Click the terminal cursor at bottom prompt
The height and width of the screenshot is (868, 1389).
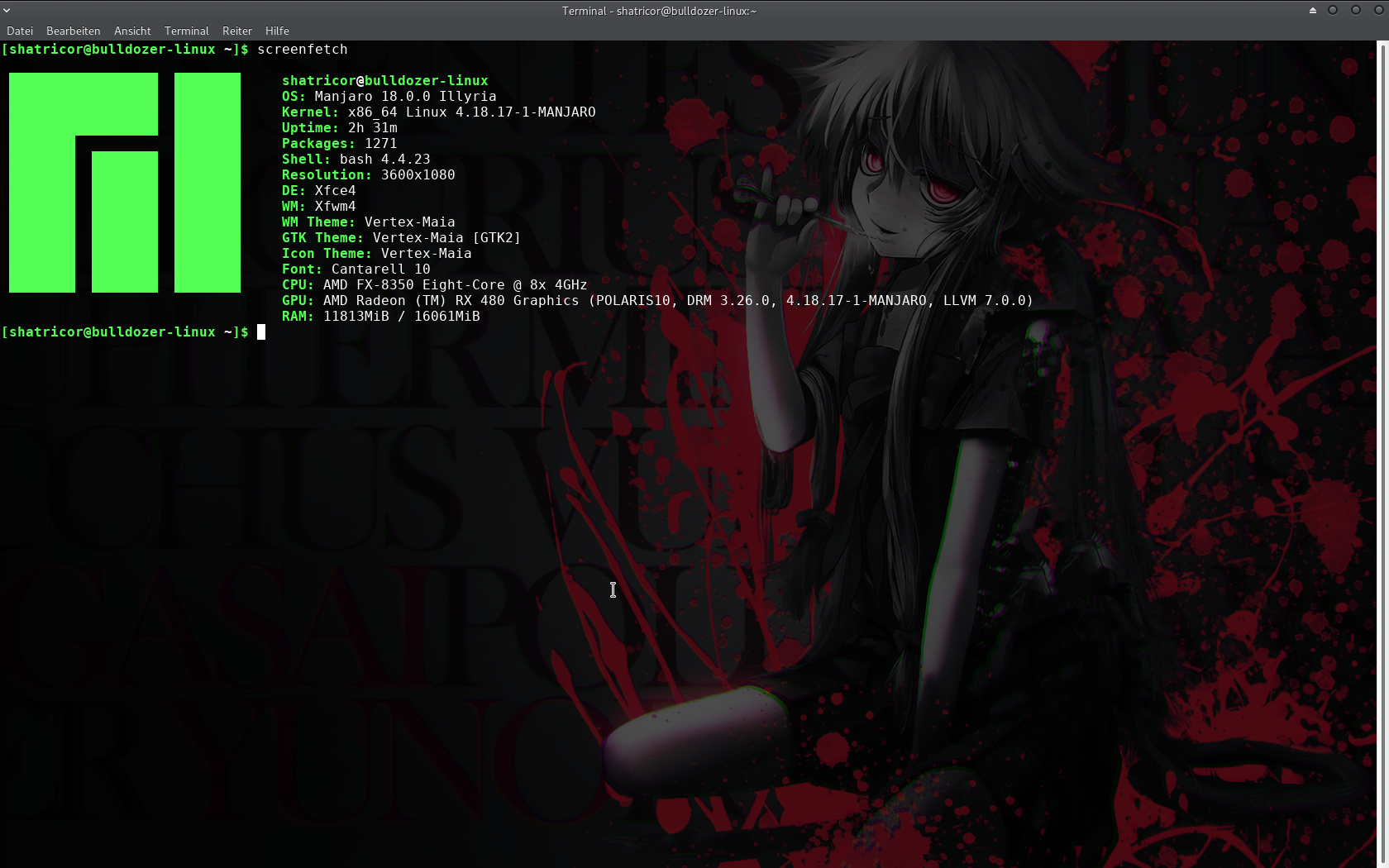[x=261, y=332]
